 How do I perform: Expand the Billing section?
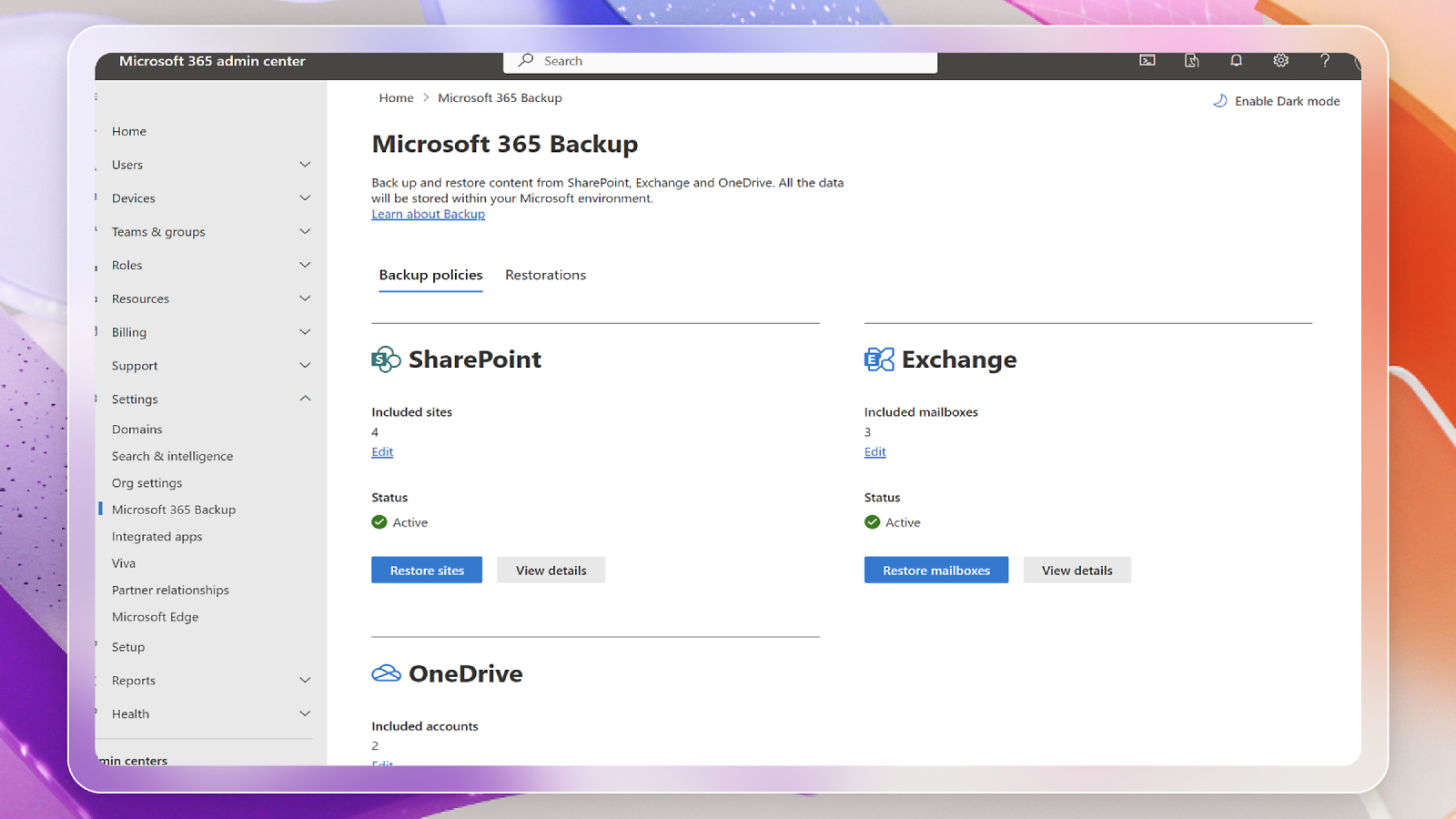pyautogui.click(x=305, y=332)
